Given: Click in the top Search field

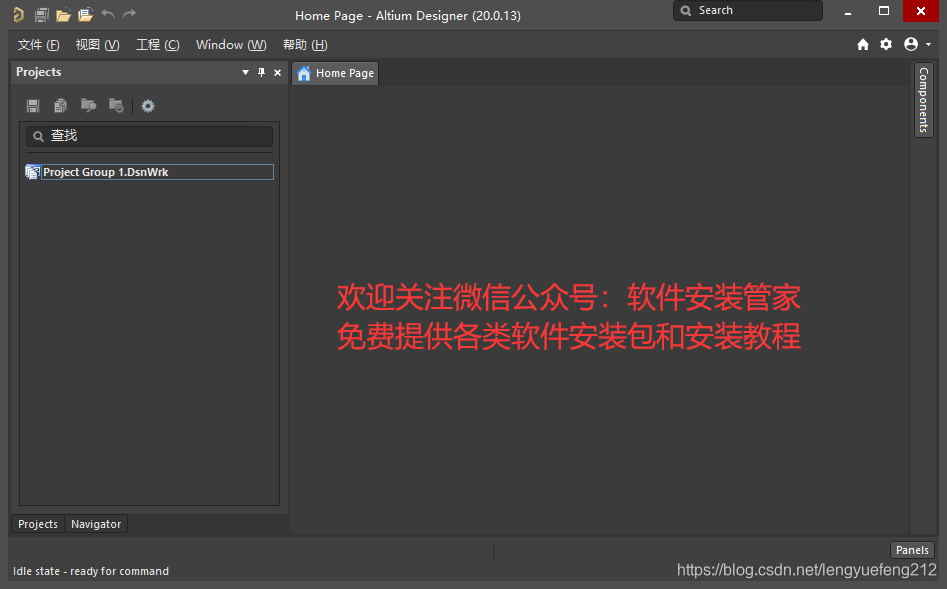Looking at the screenshot, I should click(x=748, y=10).
